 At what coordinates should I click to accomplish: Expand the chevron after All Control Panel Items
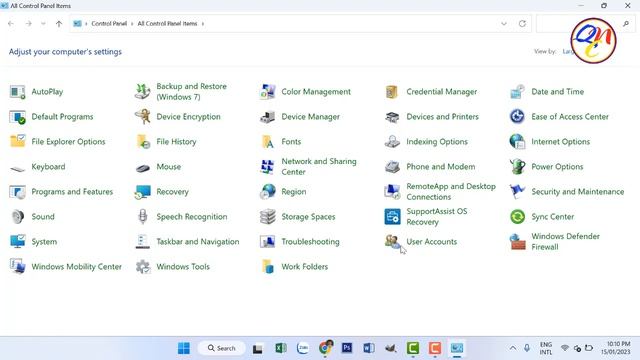tap(203, 24)
